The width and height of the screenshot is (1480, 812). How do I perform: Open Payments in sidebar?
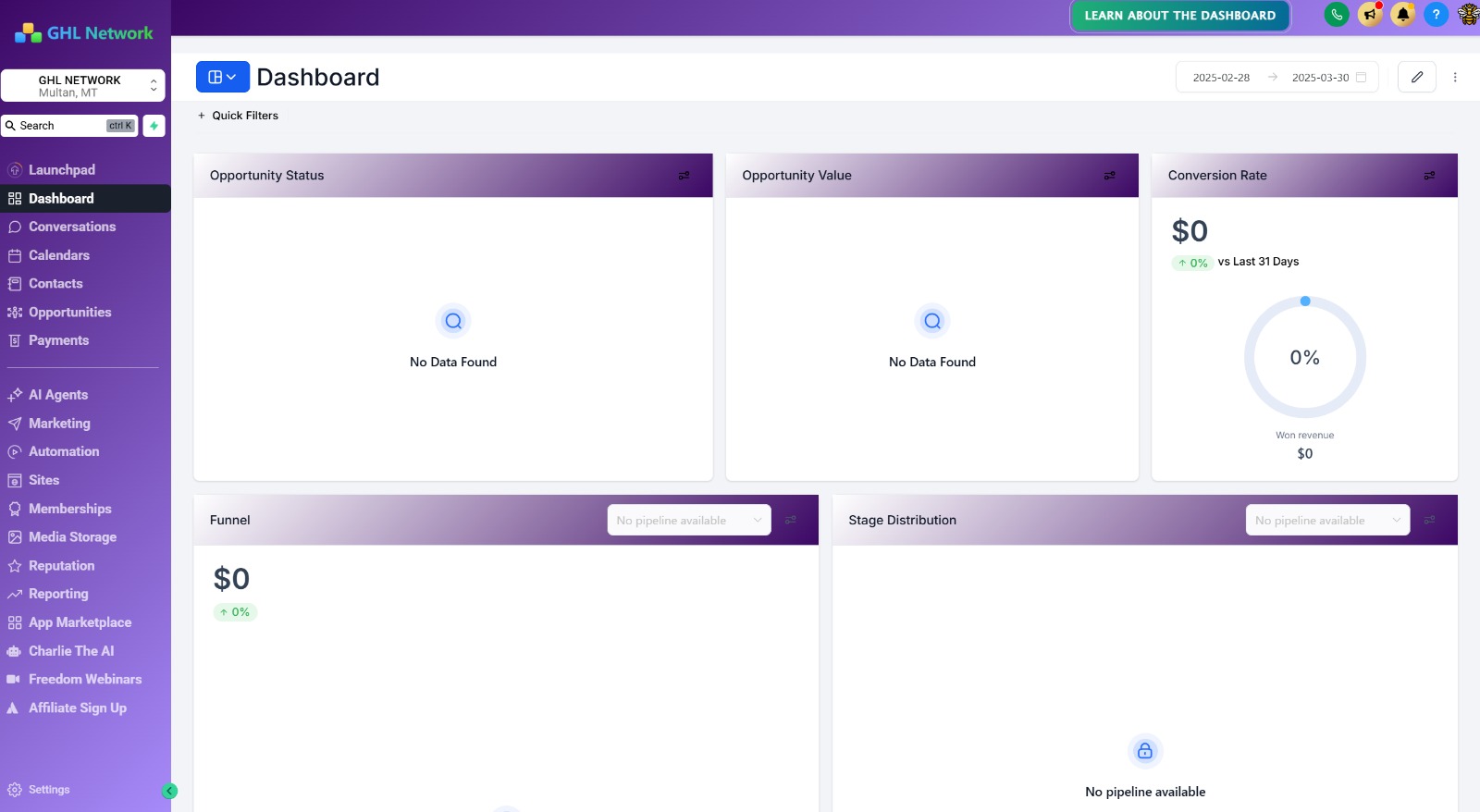tap(85, 340)
